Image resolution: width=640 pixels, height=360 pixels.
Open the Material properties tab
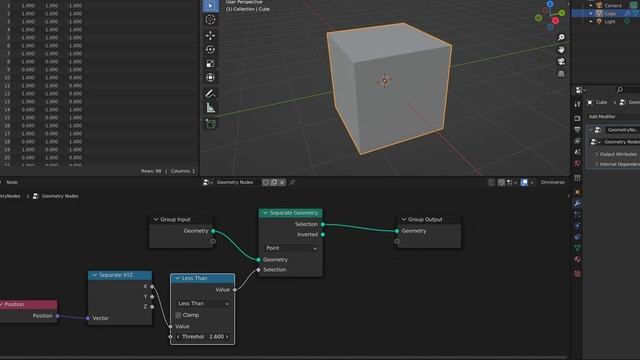[x=577, y=259]
